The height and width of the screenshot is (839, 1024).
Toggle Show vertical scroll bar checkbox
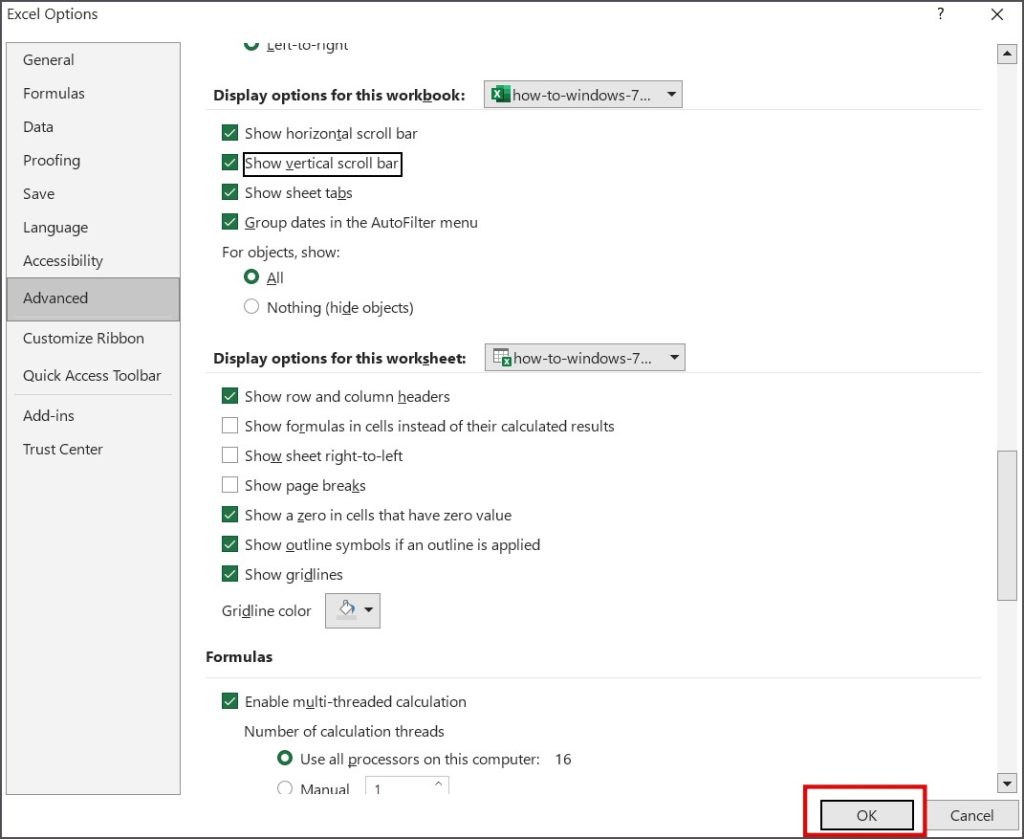[x=230, y=163]
